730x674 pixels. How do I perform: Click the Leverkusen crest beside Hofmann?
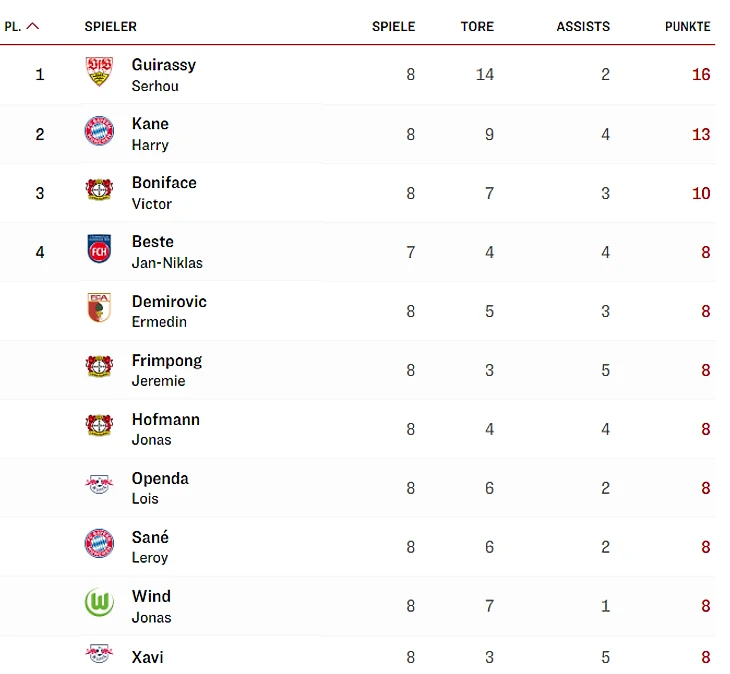[99, 426]
